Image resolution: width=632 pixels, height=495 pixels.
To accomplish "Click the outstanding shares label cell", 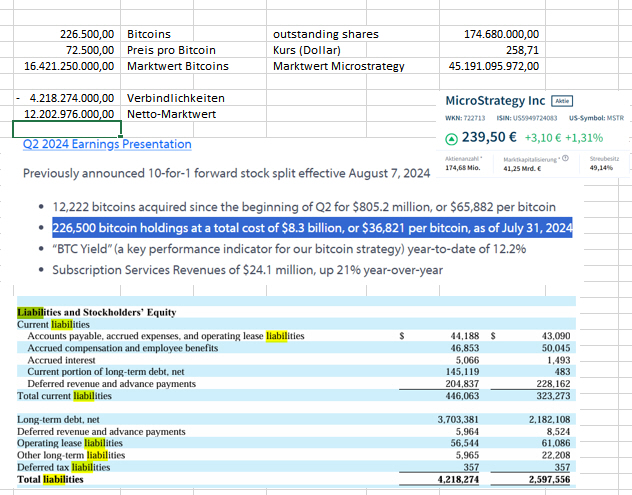I will click(x=325, y=35).
